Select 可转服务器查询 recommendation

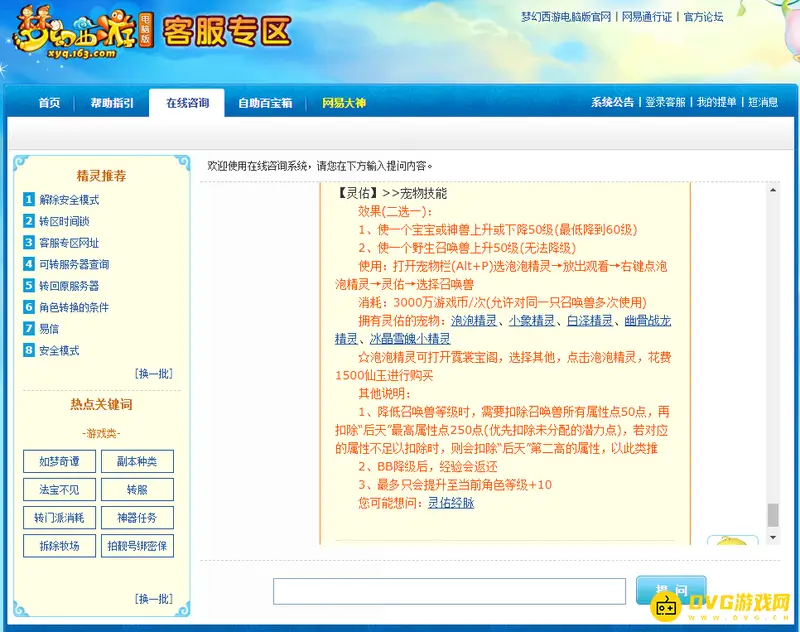[x=74, y=264]
